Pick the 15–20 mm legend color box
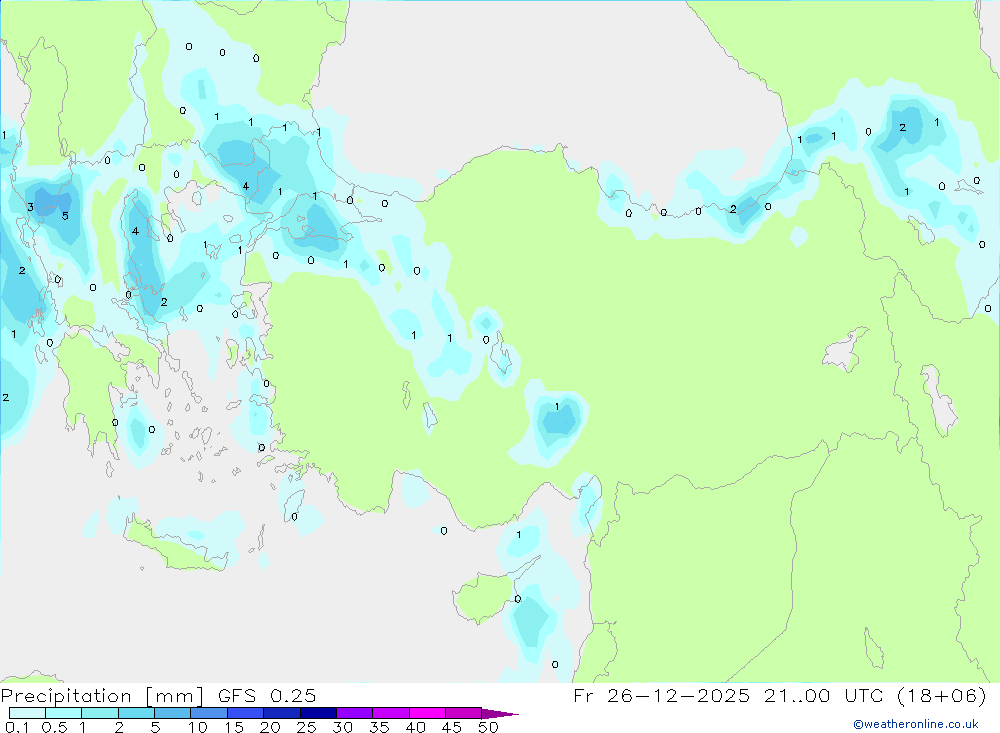1000x733 pixels. [246, 713]
